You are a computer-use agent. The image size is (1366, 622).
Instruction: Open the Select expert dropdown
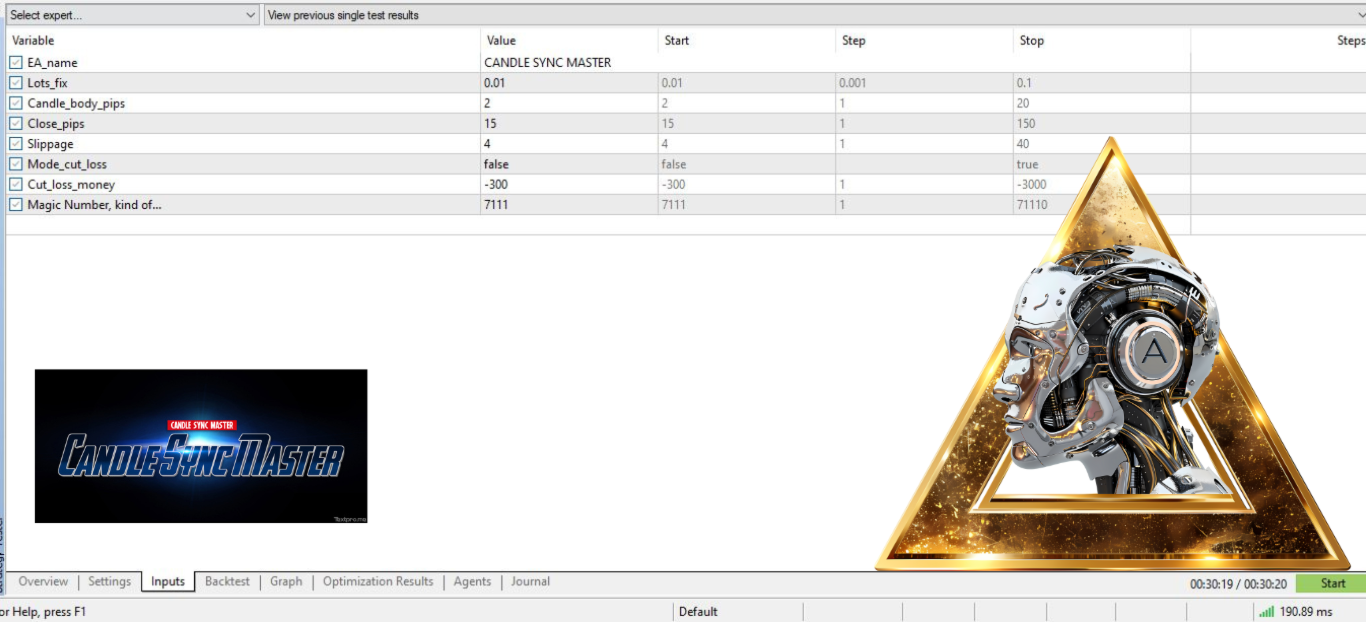132,15
